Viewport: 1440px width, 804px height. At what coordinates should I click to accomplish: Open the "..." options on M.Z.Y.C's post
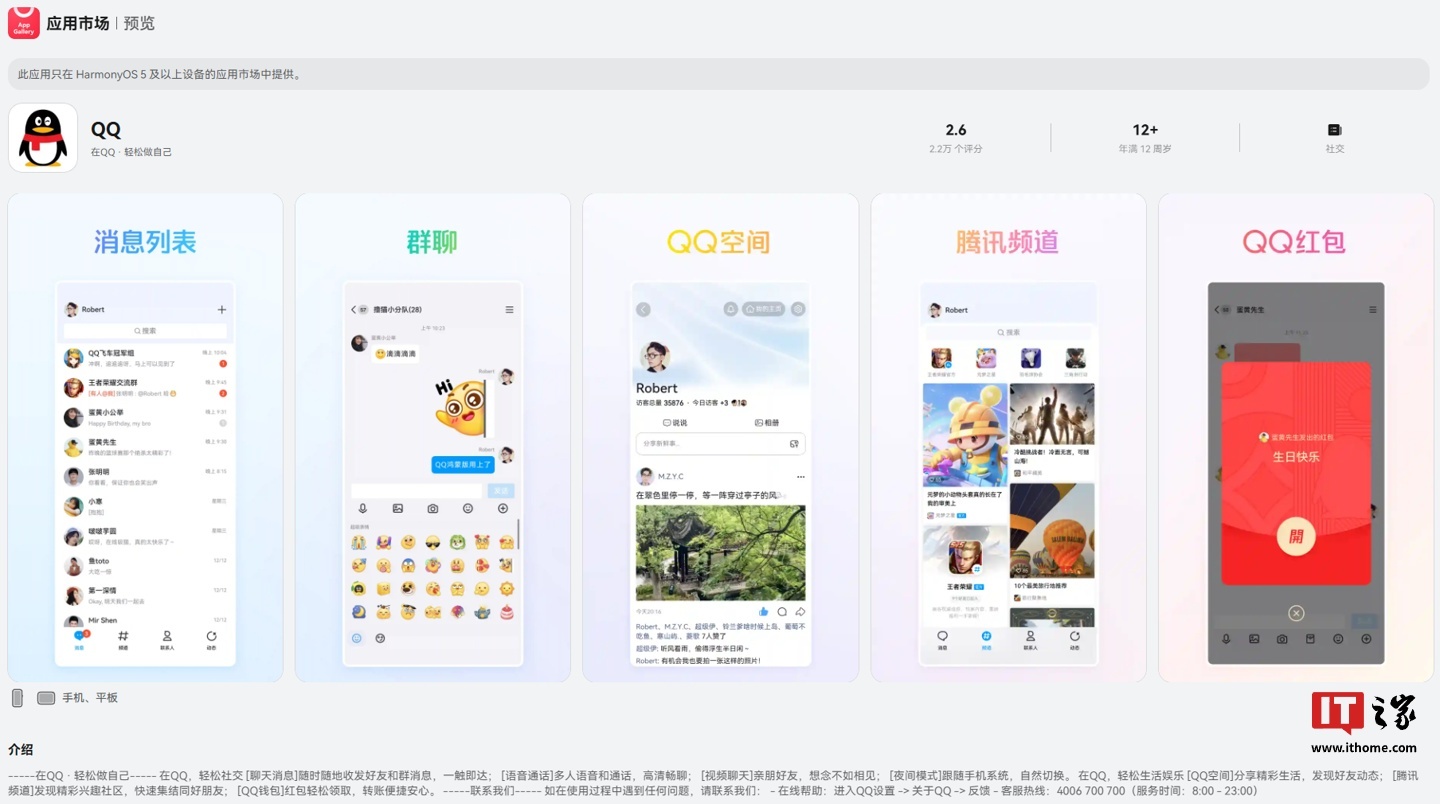800,477
